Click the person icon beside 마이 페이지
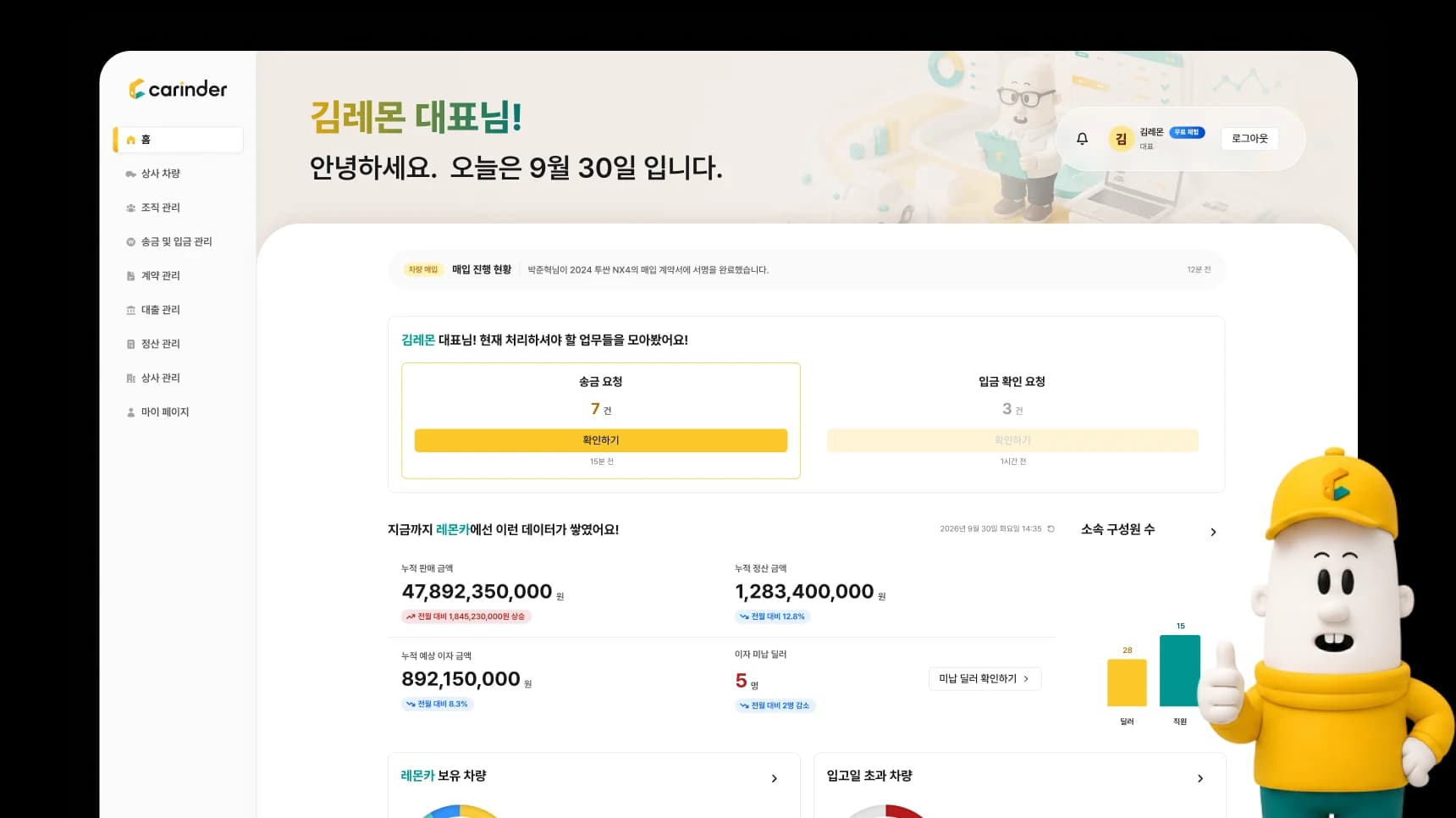This screenshot has height=818, width=1456. tap(130, 412)
